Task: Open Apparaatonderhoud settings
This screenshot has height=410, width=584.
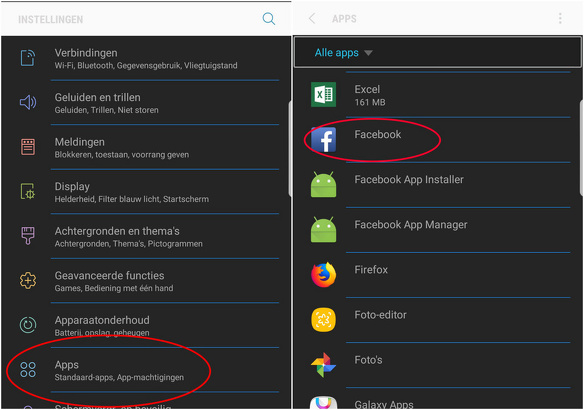Action: (x=146, y=326)
